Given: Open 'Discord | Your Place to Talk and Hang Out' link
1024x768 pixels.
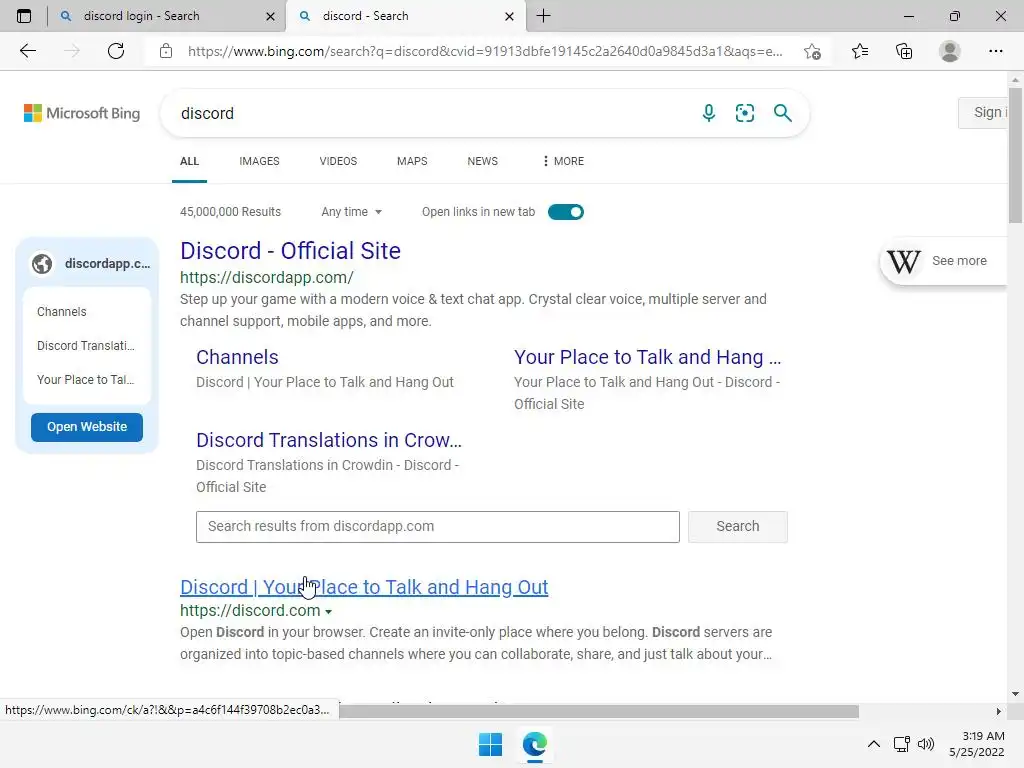Looking at the screenshot, I should [364, 587].
